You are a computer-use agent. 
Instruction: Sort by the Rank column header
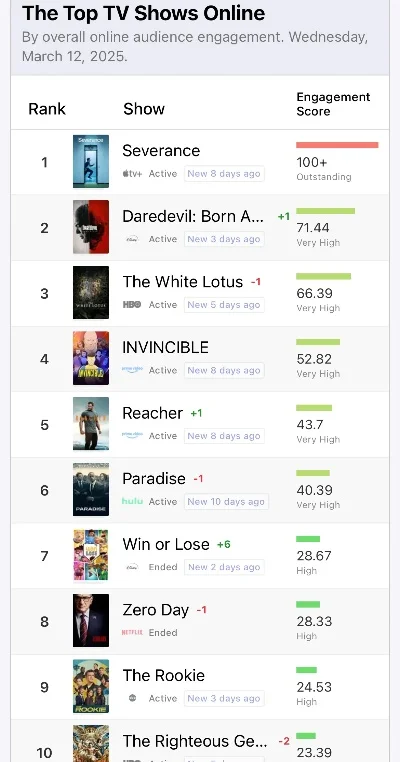click(47, 109)
